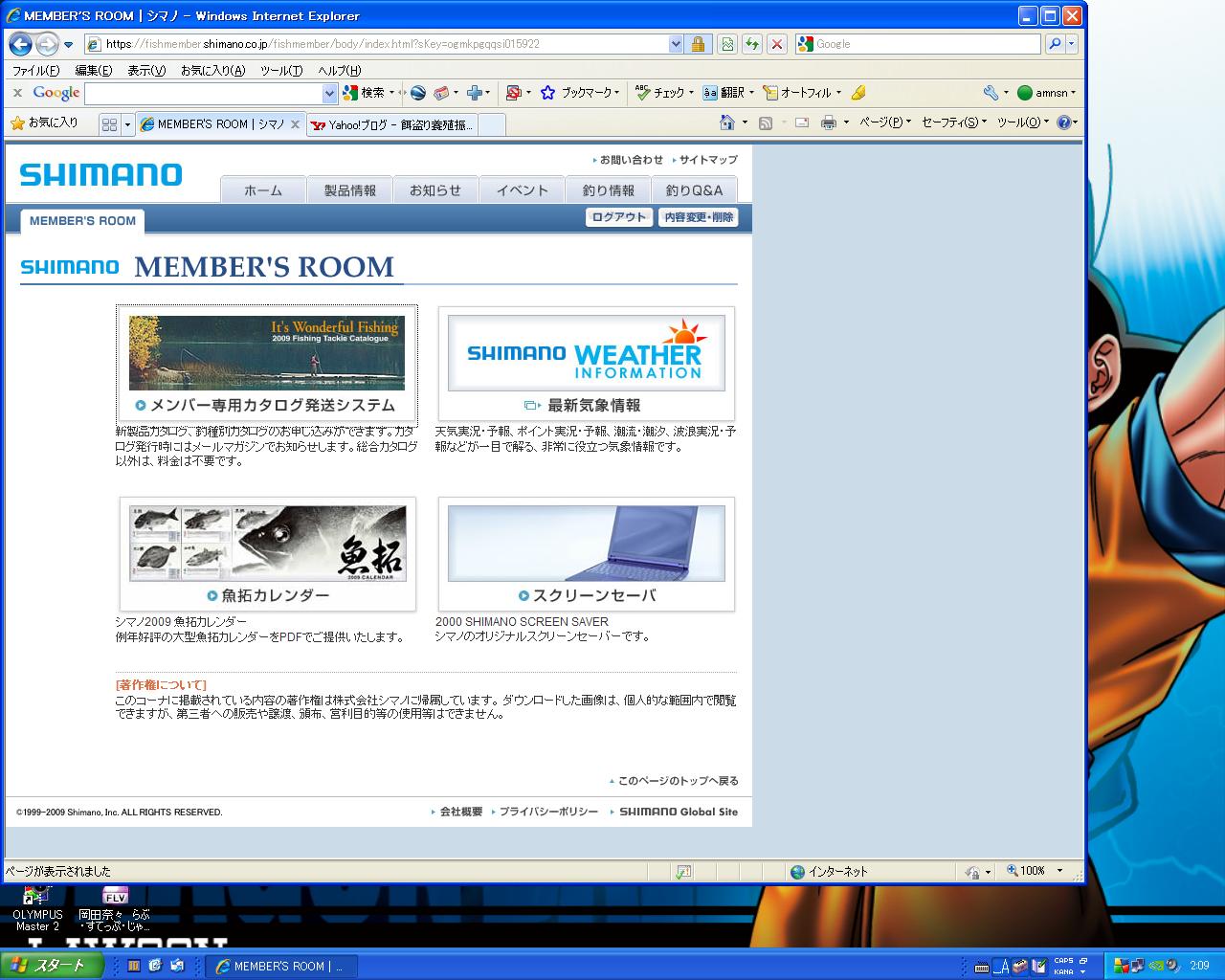Open the お問い合わせ link
1225x980 pixels.
[x=632, y=160]
